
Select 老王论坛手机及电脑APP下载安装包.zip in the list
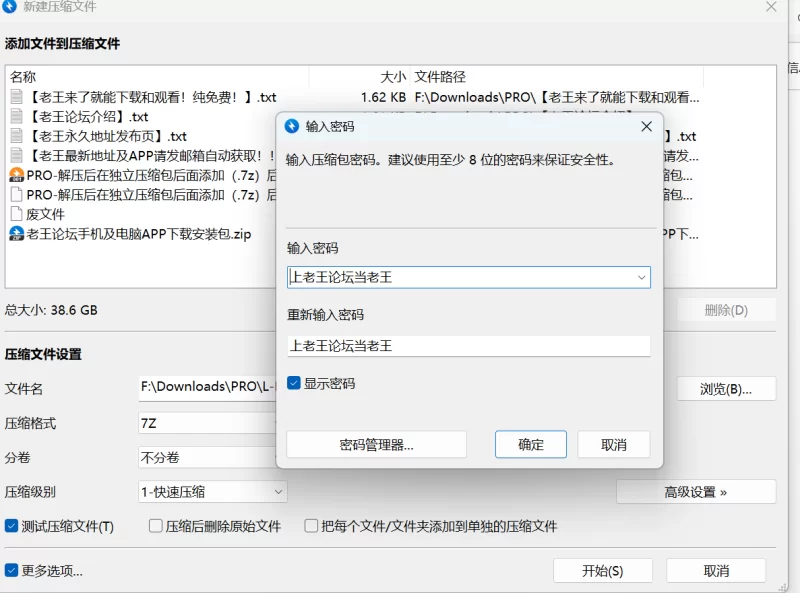pyautogui.click(x=143, y=234)
